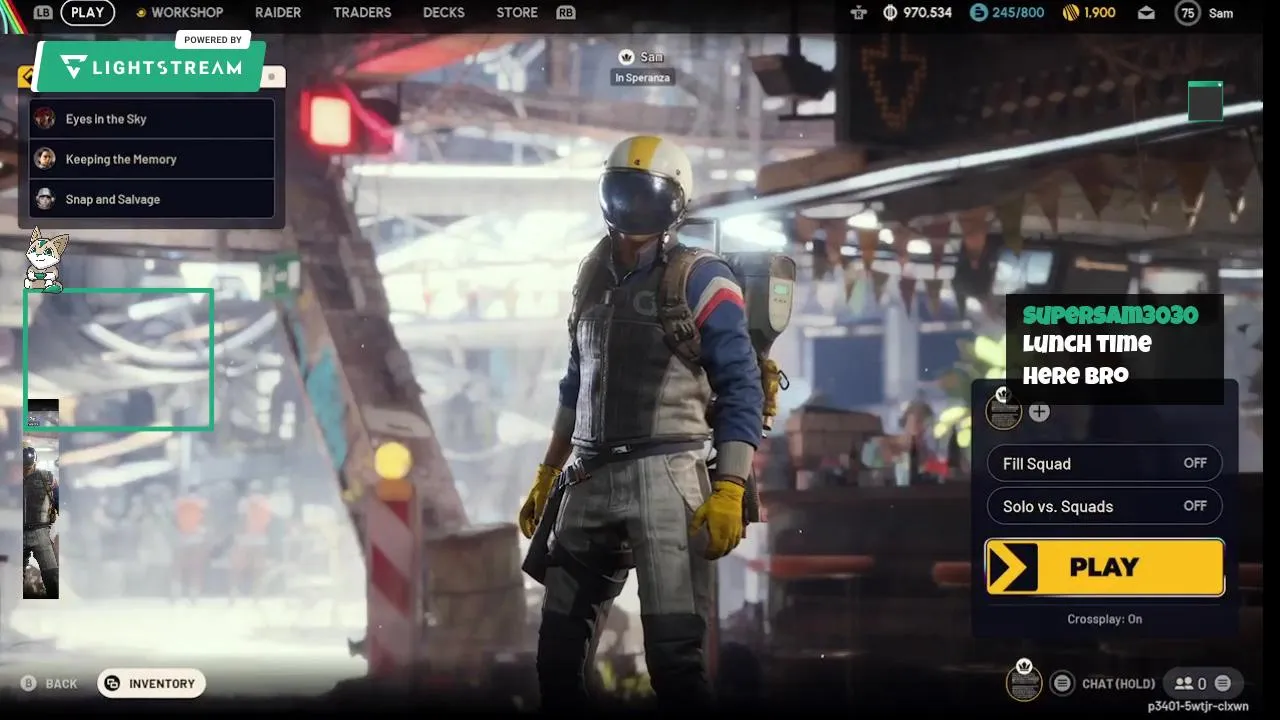Click the 245/800 stash value
1280x720 pixels.
(1018, 13)
